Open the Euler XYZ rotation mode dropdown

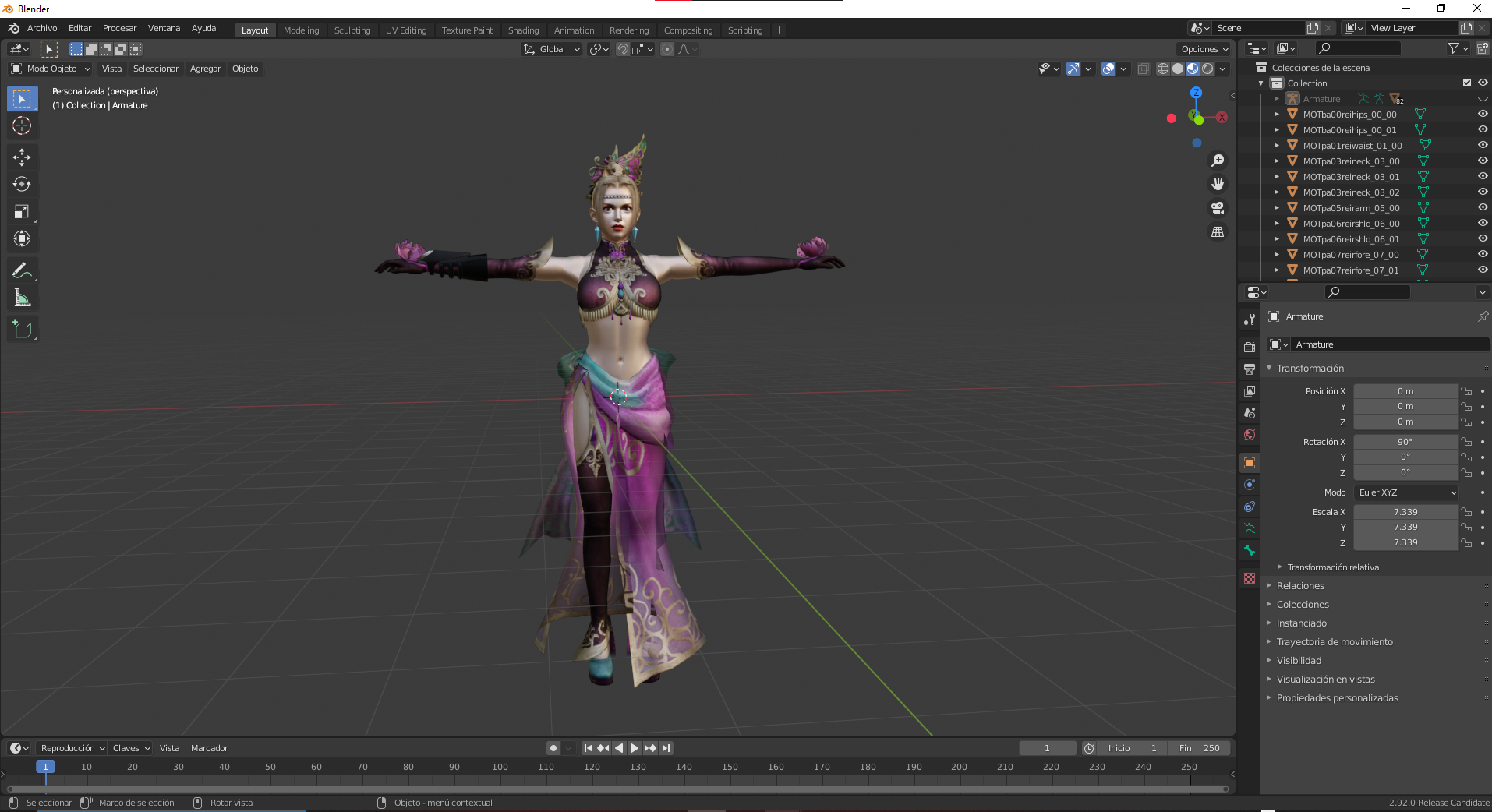pos(1406,492)
